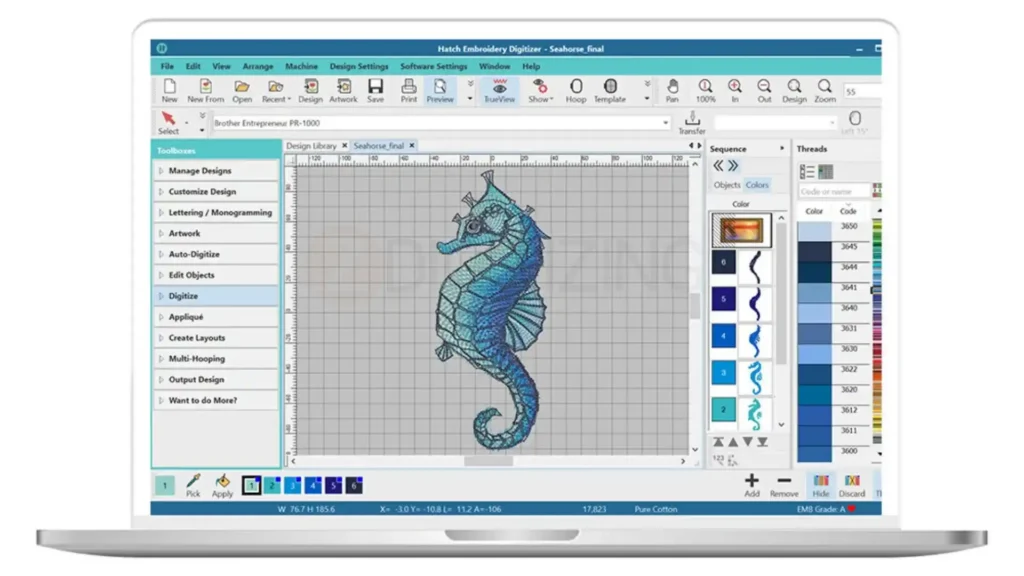Viewport: 1024px width, 576px height.
Task: Expand the Customize Design toolbox
Action: [216, 191]
